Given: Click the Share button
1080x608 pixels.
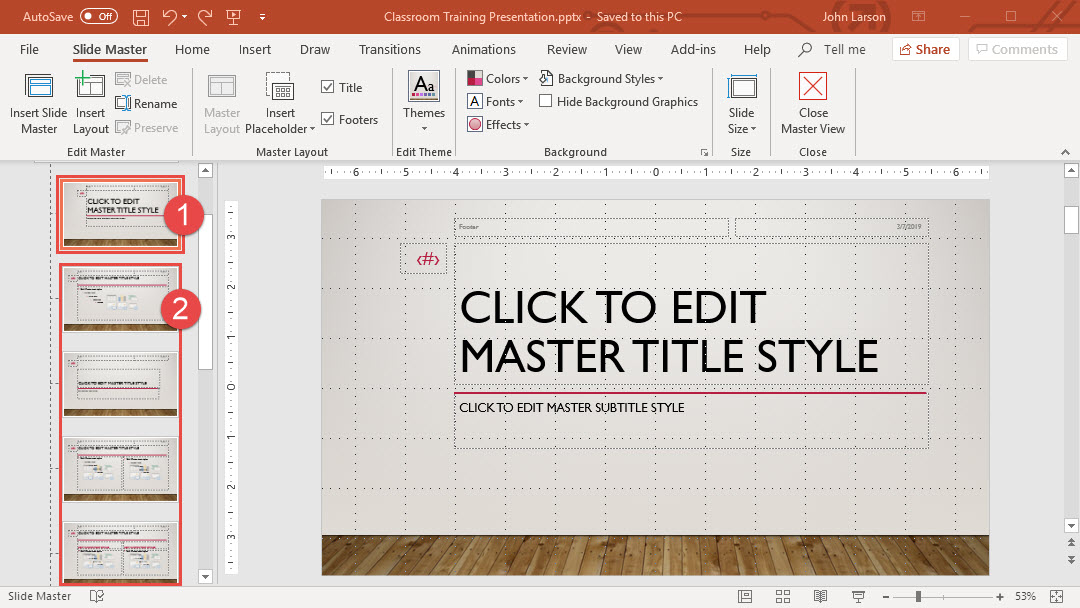Looking at the screenshot, I should (924, 50).
